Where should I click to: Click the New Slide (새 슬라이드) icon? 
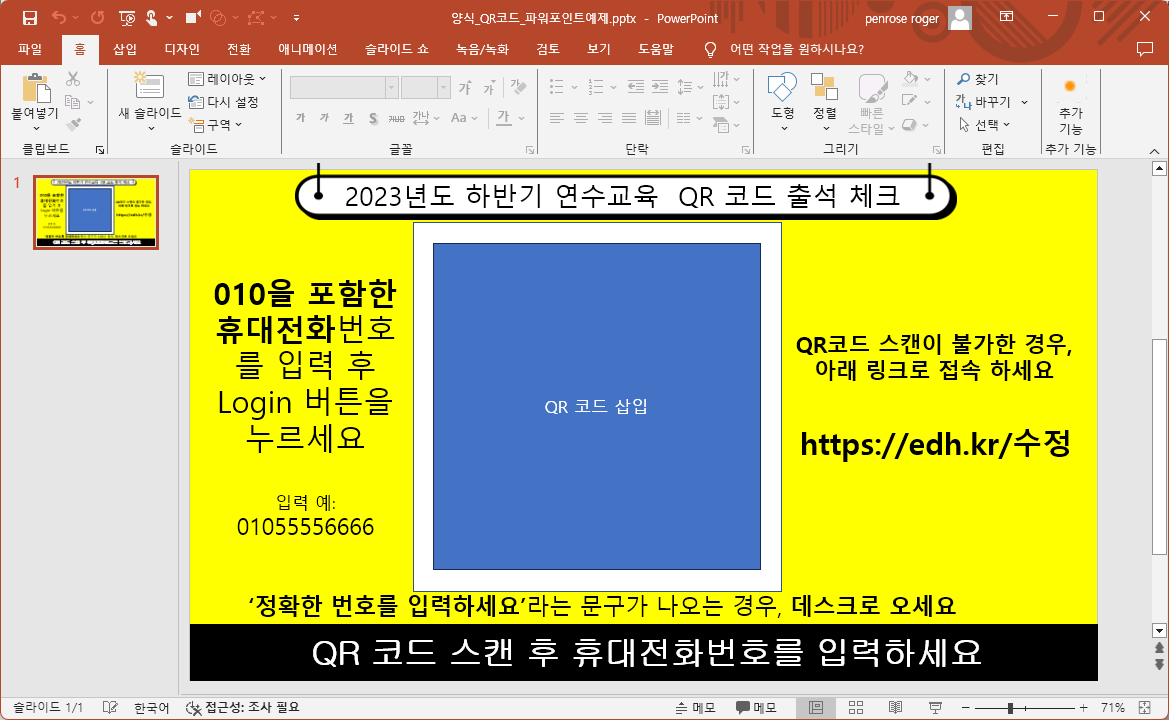coord(149,88)
